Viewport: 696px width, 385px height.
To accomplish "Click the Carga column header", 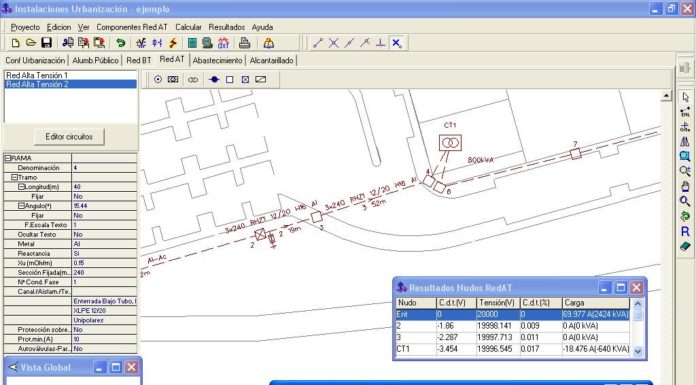I will tap(596, 303).
